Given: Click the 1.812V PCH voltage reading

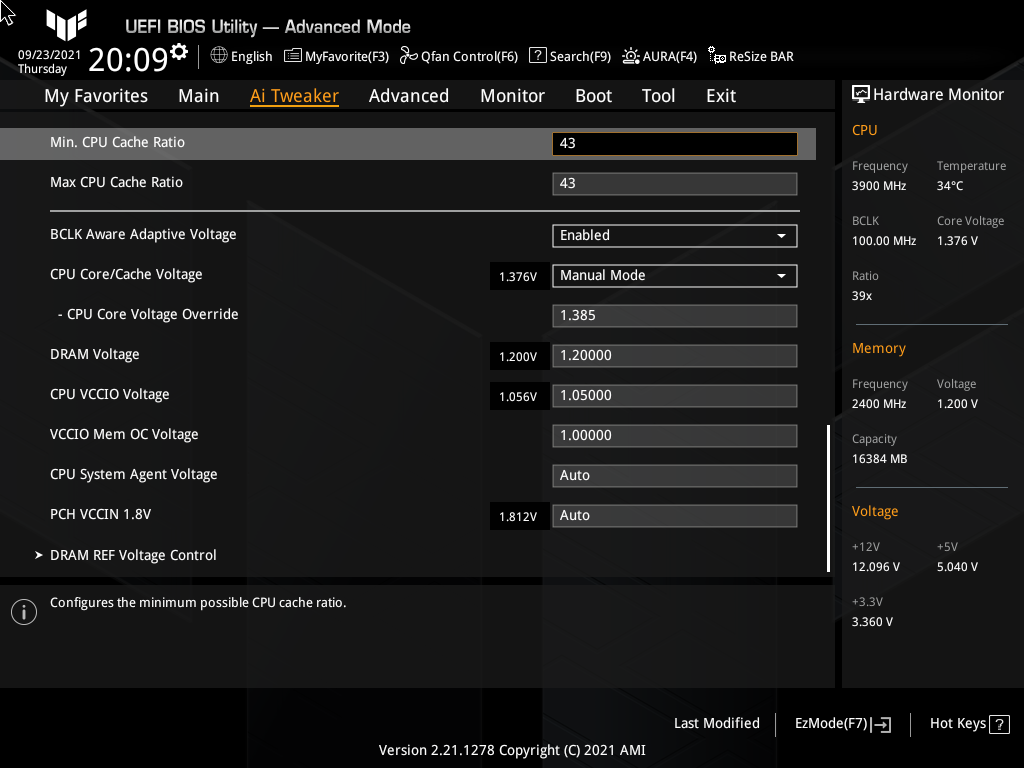Looking at the screenshot, I should (518, 517).
